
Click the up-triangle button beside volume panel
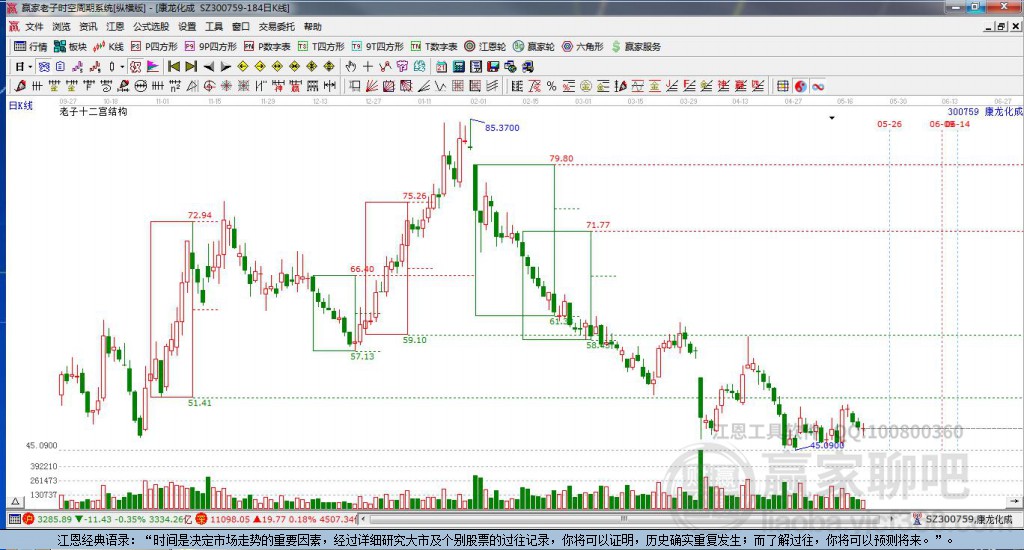tap(16, 502)
